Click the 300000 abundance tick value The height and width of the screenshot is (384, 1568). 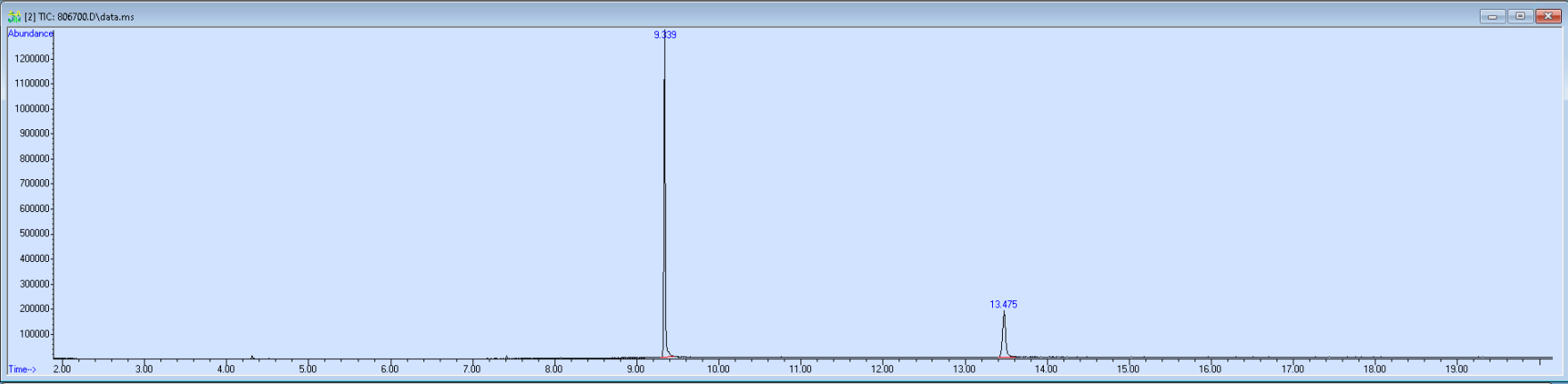35,284
